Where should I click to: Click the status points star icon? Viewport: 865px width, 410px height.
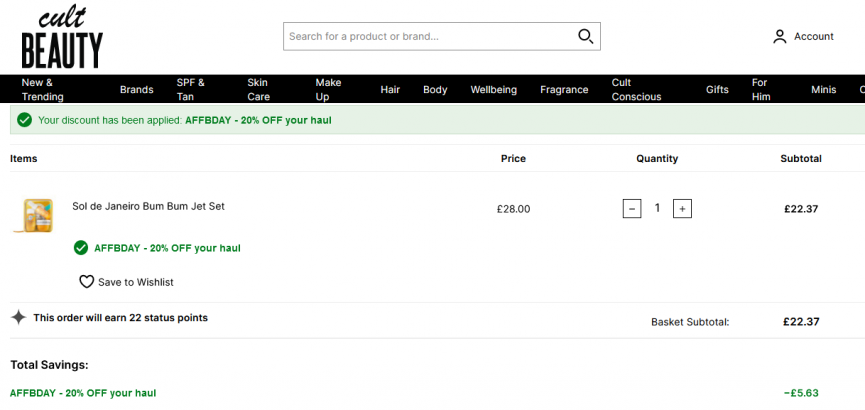tap(18, 317)
